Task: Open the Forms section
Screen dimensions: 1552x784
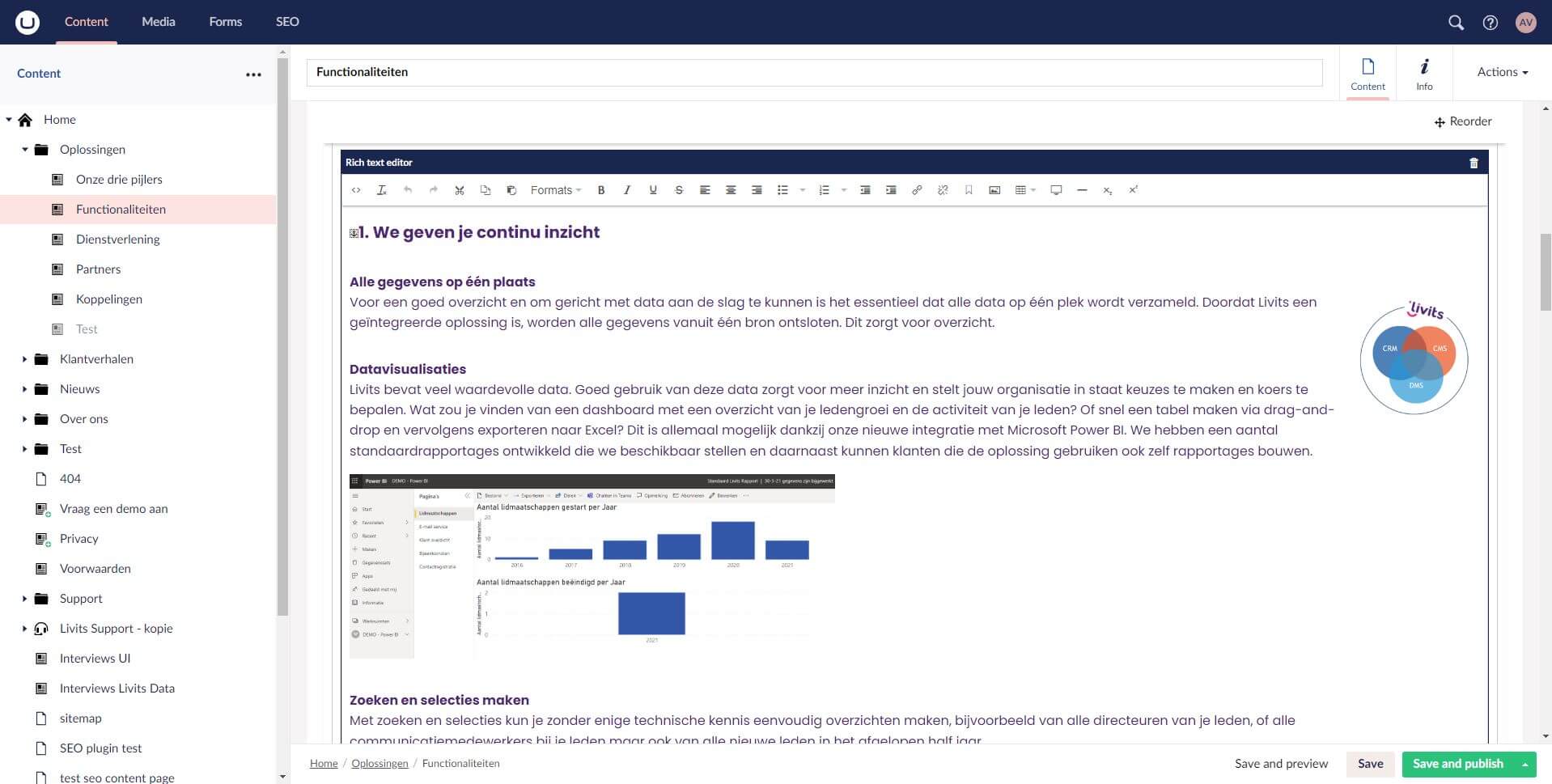Action: 226,22
